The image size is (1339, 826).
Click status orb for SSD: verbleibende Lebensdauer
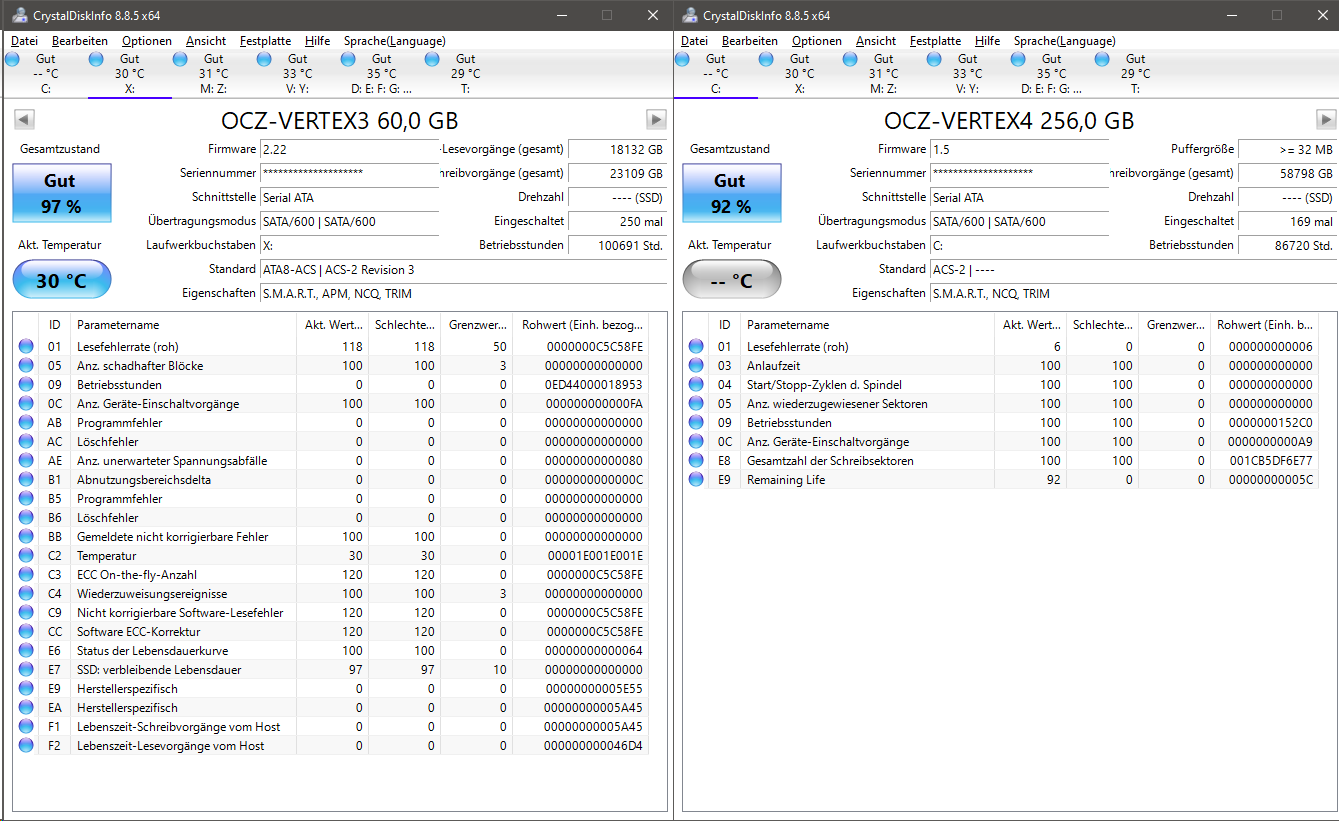coord(26,670)
